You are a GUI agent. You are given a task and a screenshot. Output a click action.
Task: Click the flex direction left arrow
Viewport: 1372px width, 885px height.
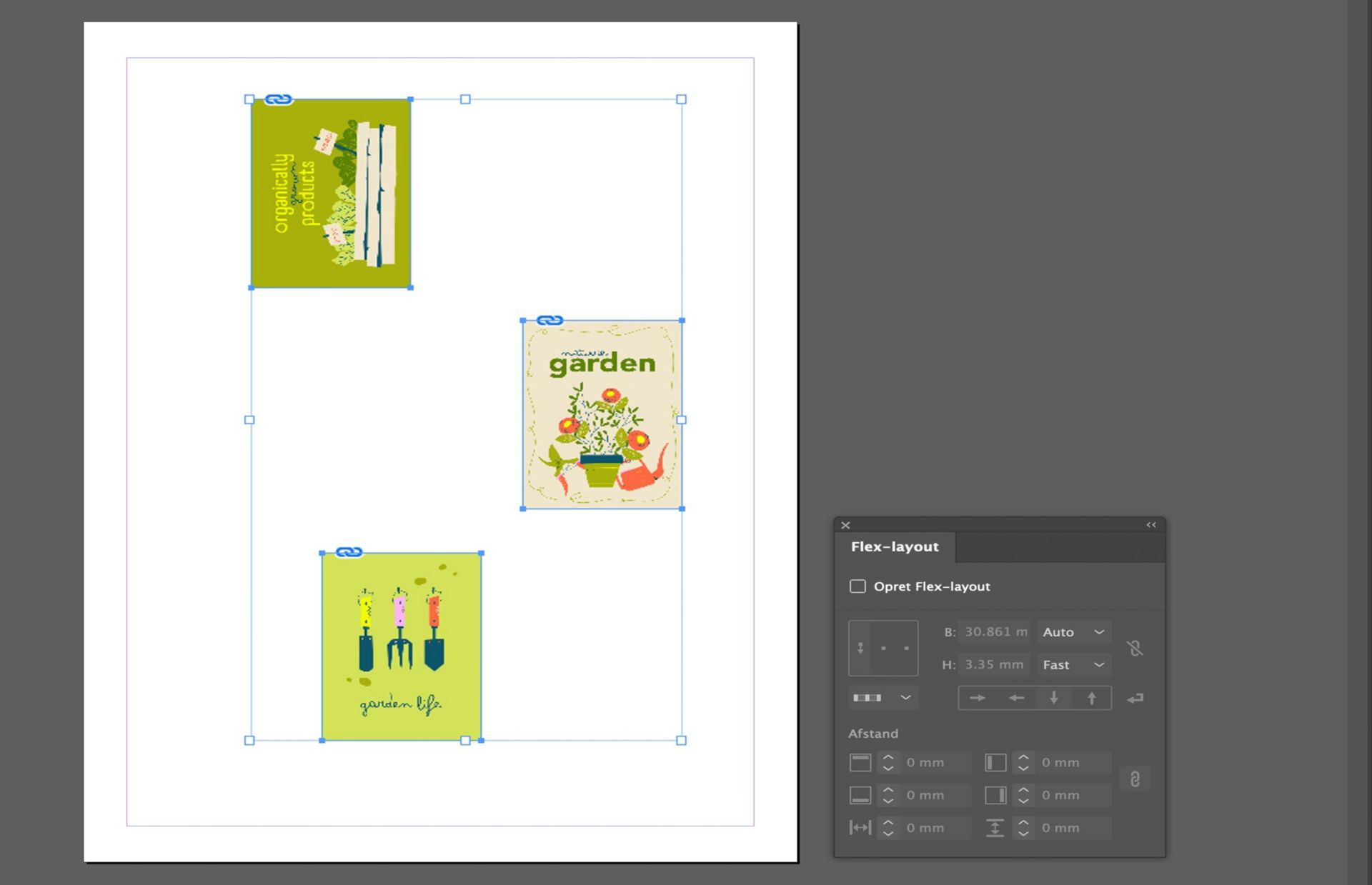[x=1015, y=698]
